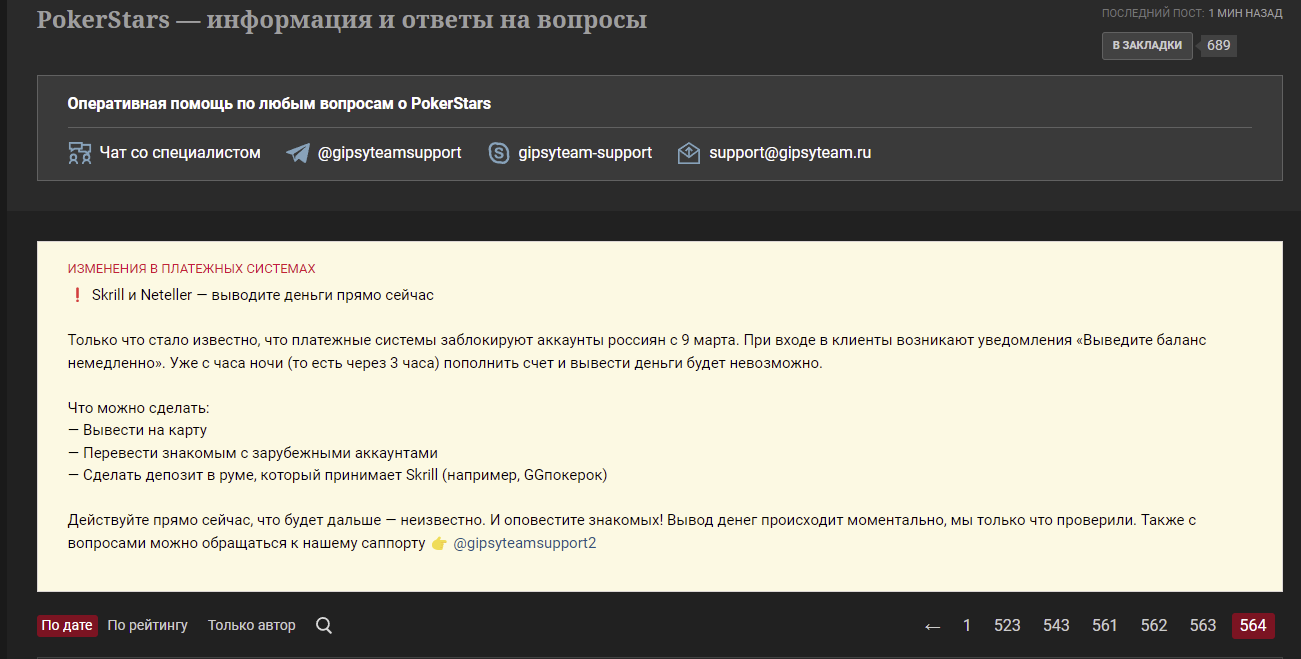
Task: Go to page 561
Action: point(1105,626)
